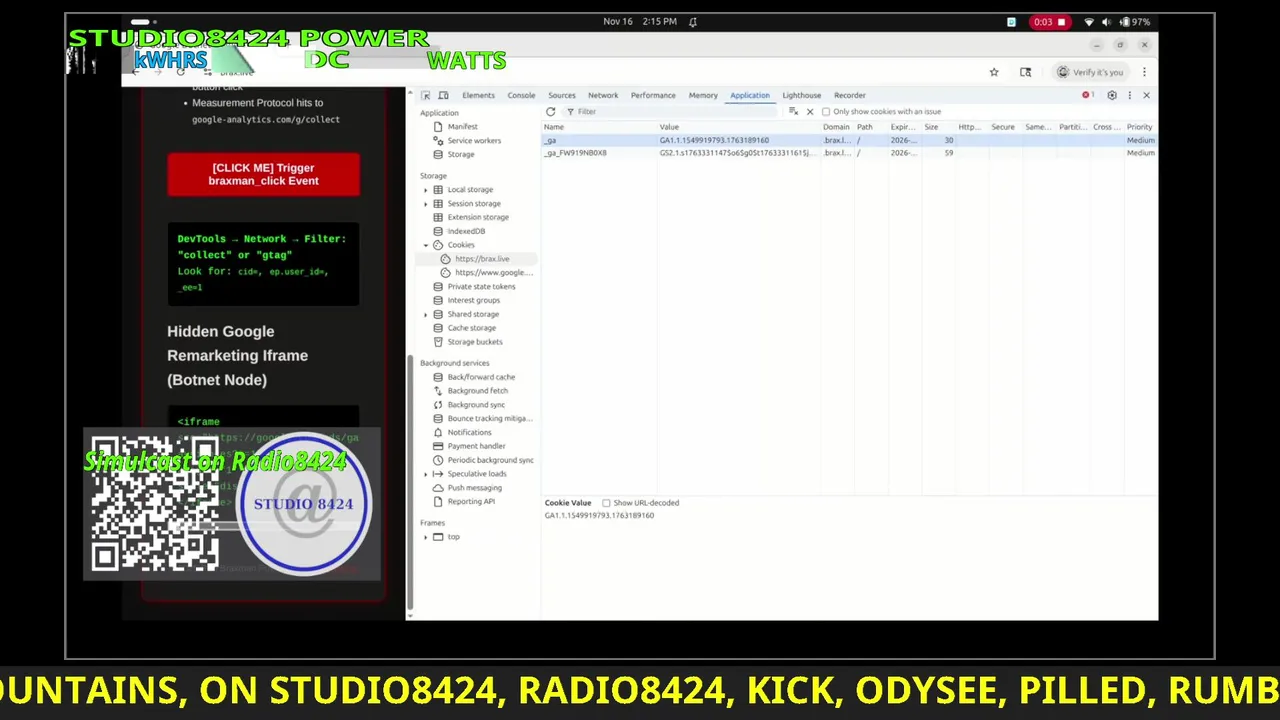
Task: Click the red error count badge
Action: click(x=1087, y=95)
